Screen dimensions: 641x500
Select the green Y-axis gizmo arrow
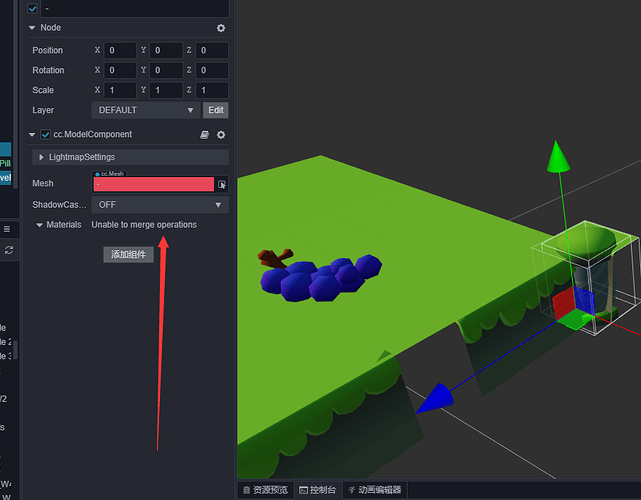pyautogui.click(x=558, y=157)
